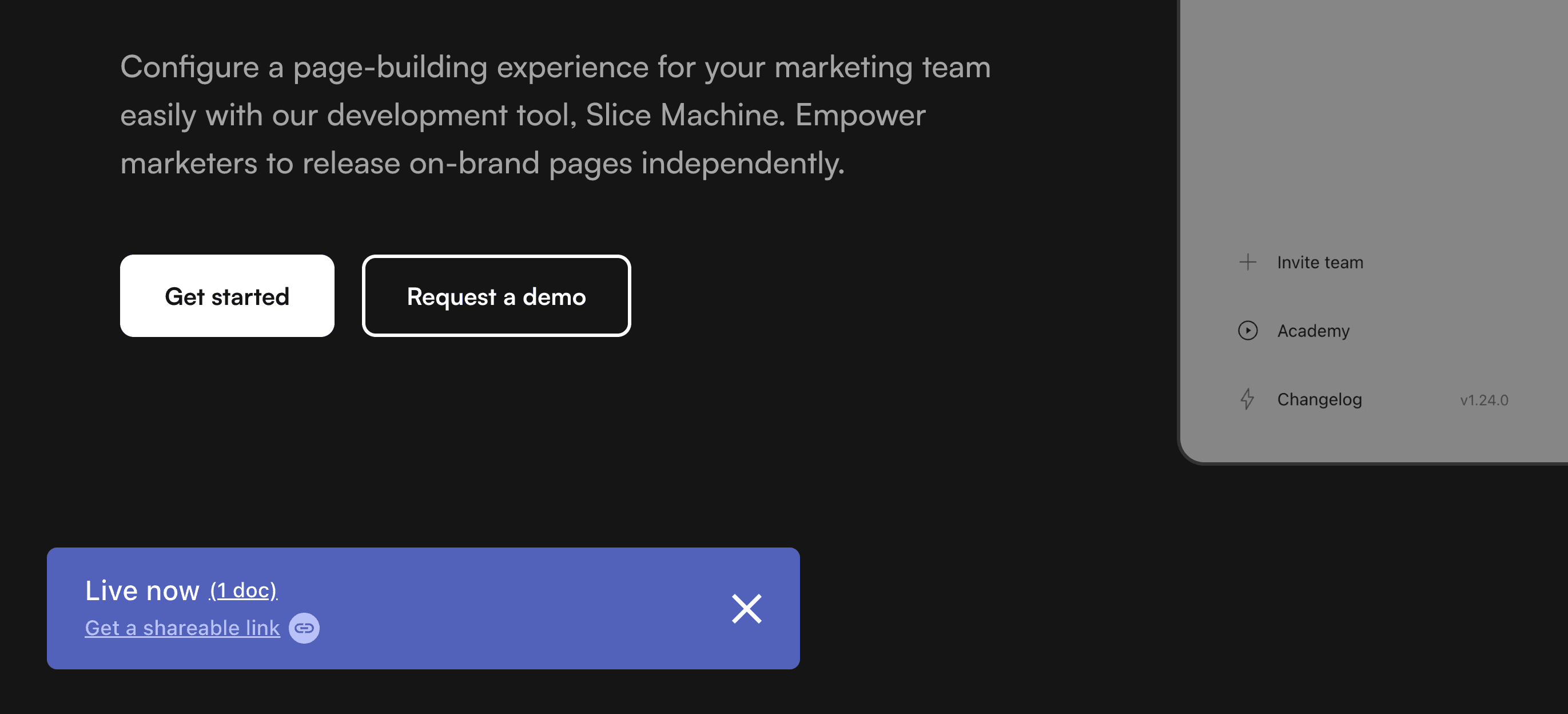Viewport: 1568px width, 714px height.
Task: Click the Get a shareable link text
Action: pos(182,628)
